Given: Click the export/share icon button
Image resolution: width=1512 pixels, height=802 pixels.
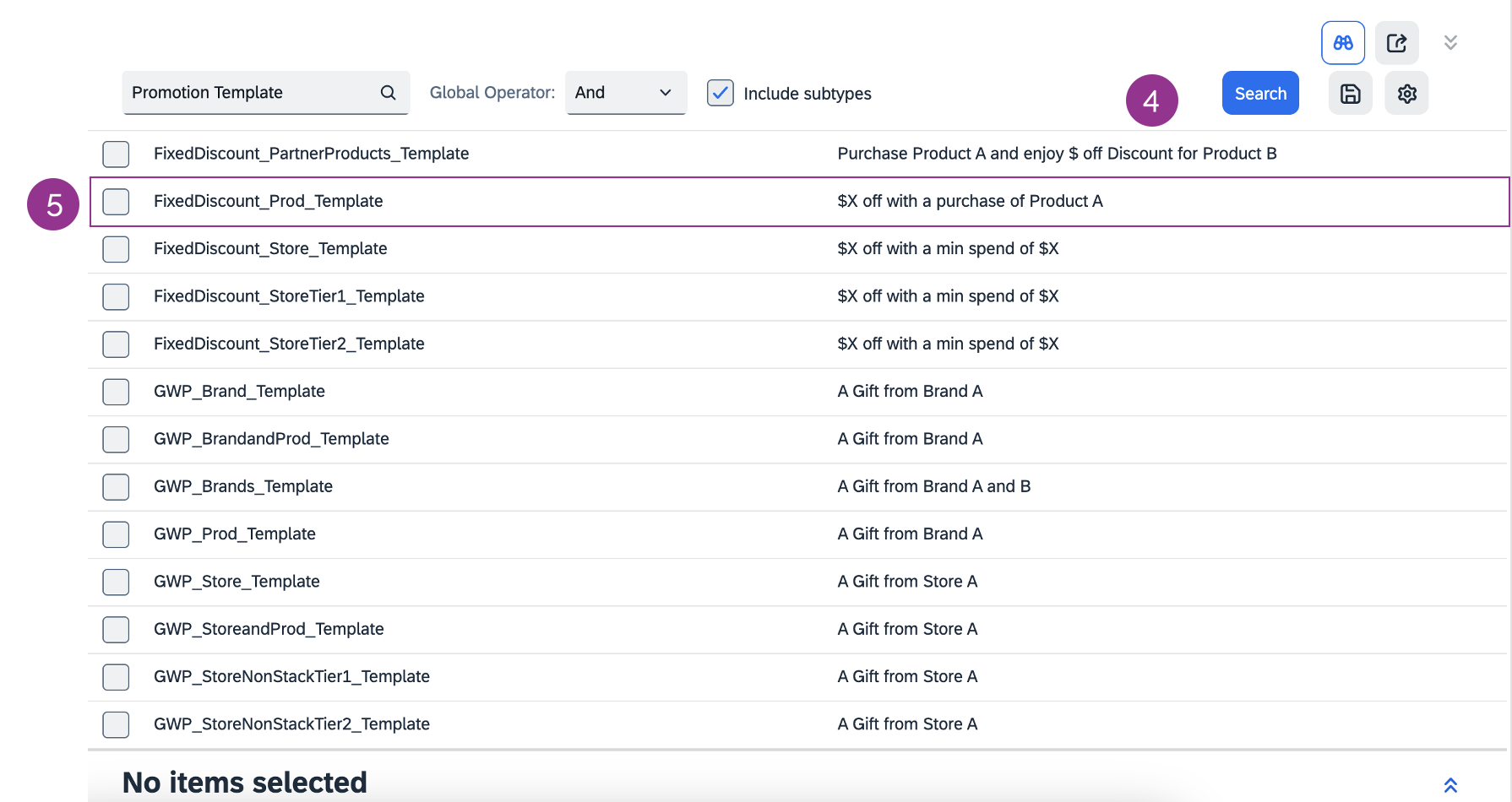Looking at the screenshot, I should 1396,43.
